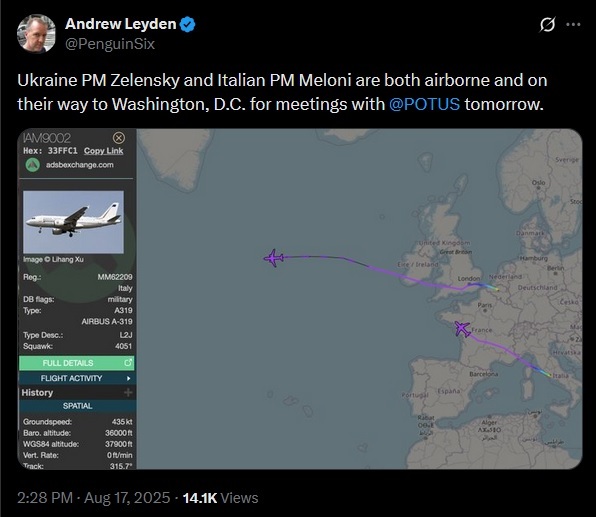Click the Full Details green button
Screen dimensions: 596x517
pyautogui.click(x=76, y=363)
